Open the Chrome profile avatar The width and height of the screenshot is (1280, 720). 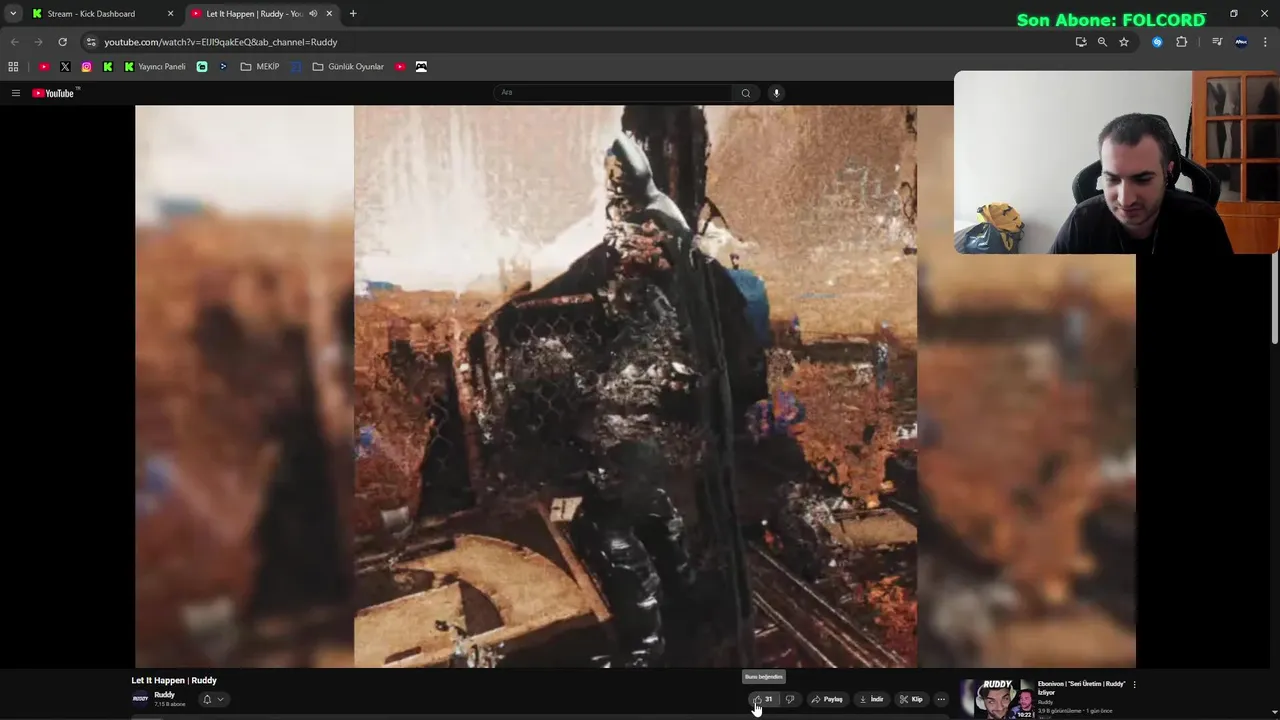pyautogui.click(x=1241, y=42)
